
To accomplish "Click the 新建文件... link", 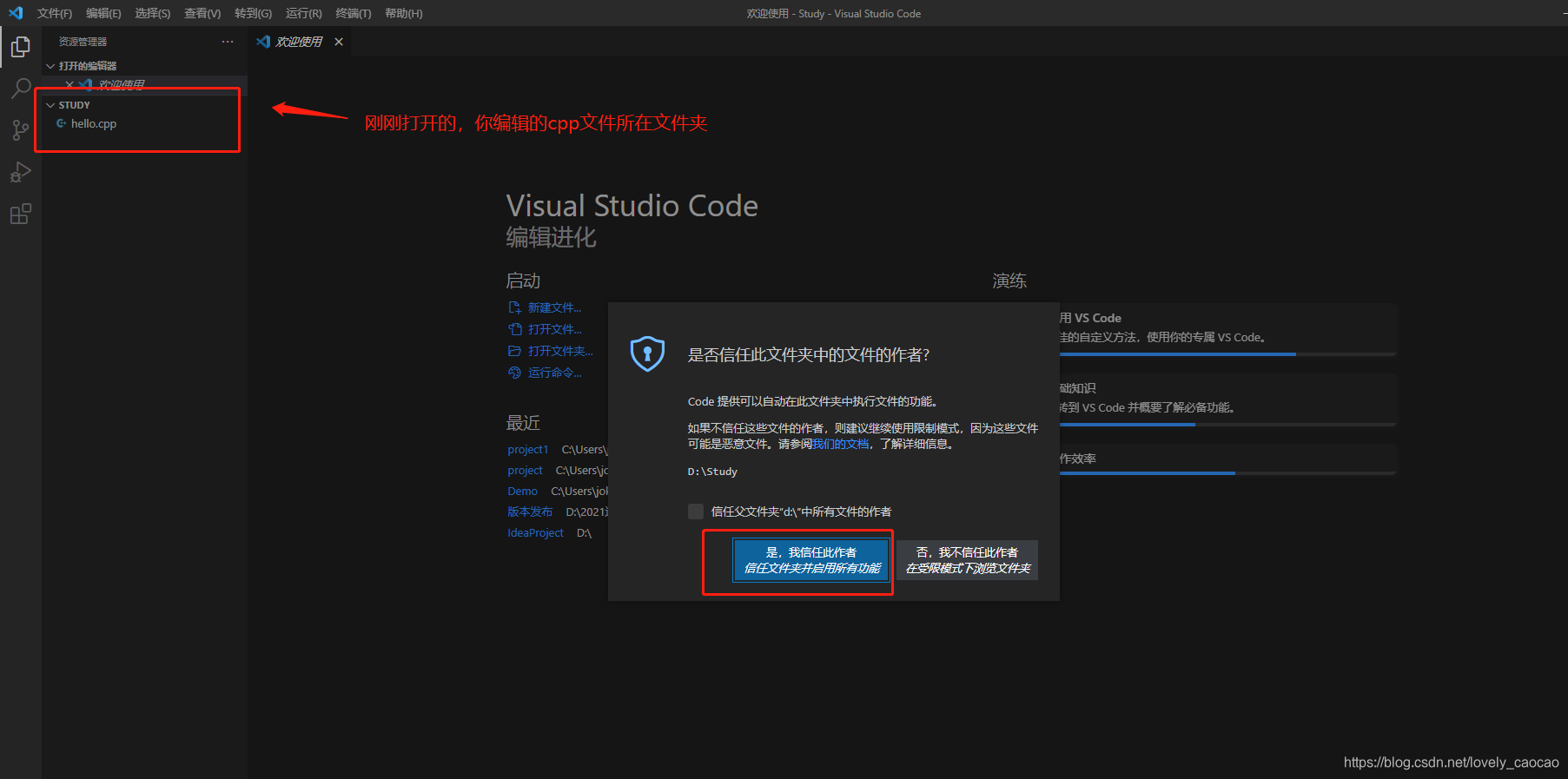I will pyautogui.click(x=554, y=307).
